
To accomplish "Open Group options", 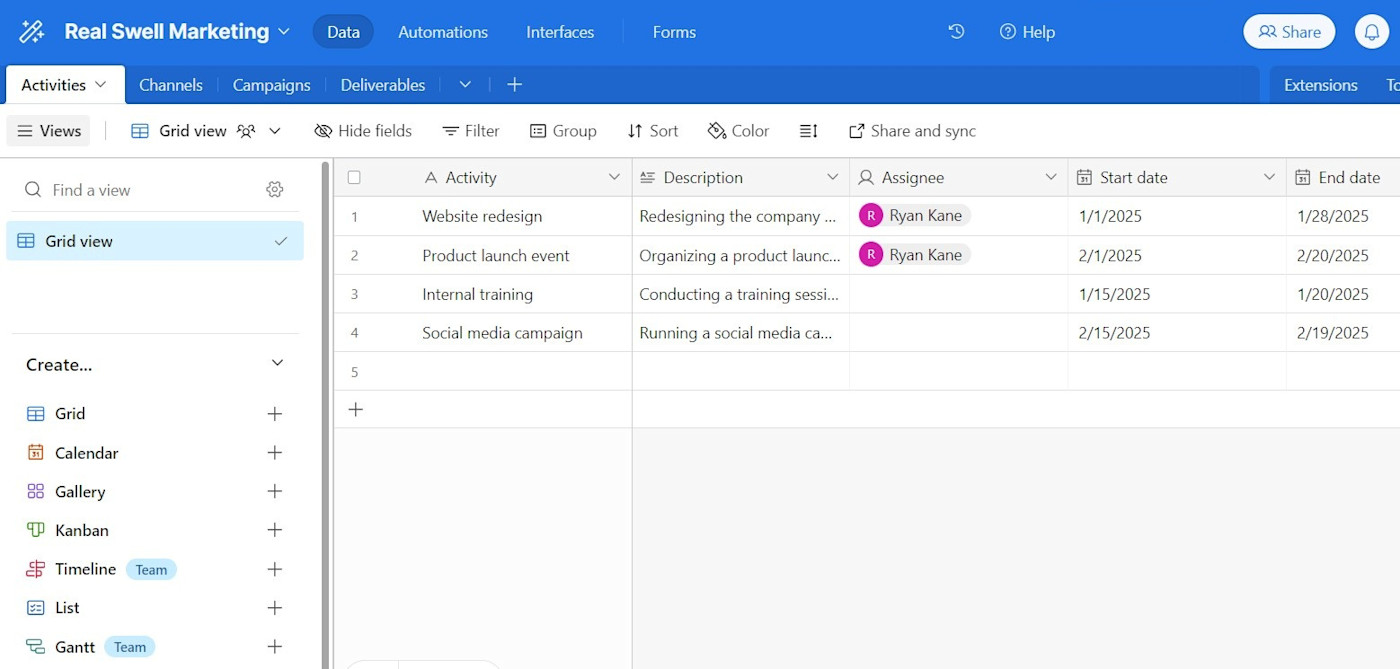I will pos(563,131).
